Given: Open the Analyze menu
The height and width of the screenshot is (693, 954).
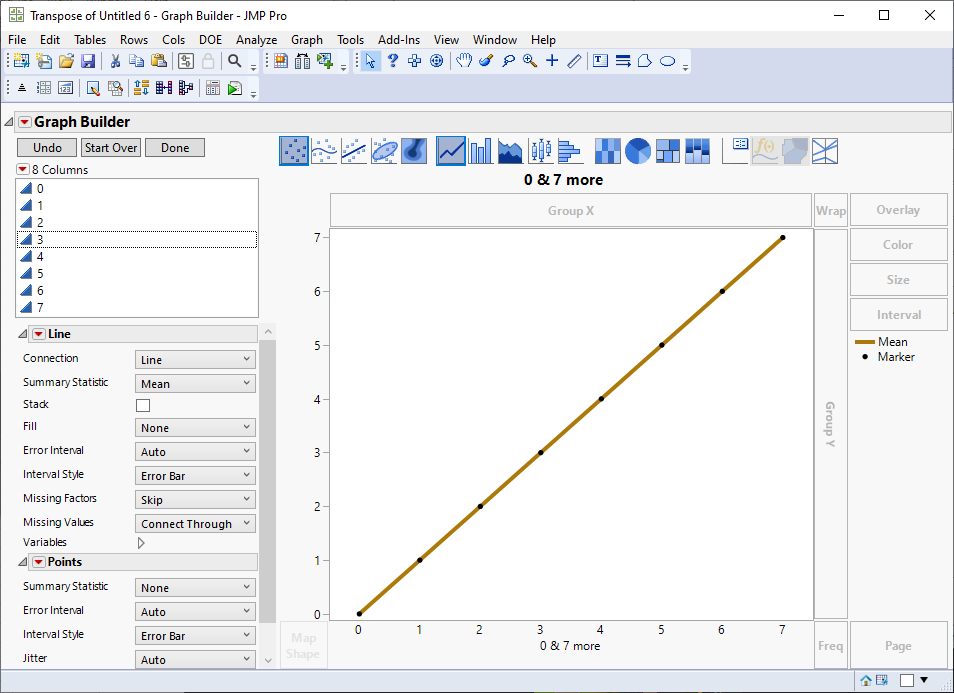Looking at the screenshot, I should pyautogui.click(x=256, y=39).
